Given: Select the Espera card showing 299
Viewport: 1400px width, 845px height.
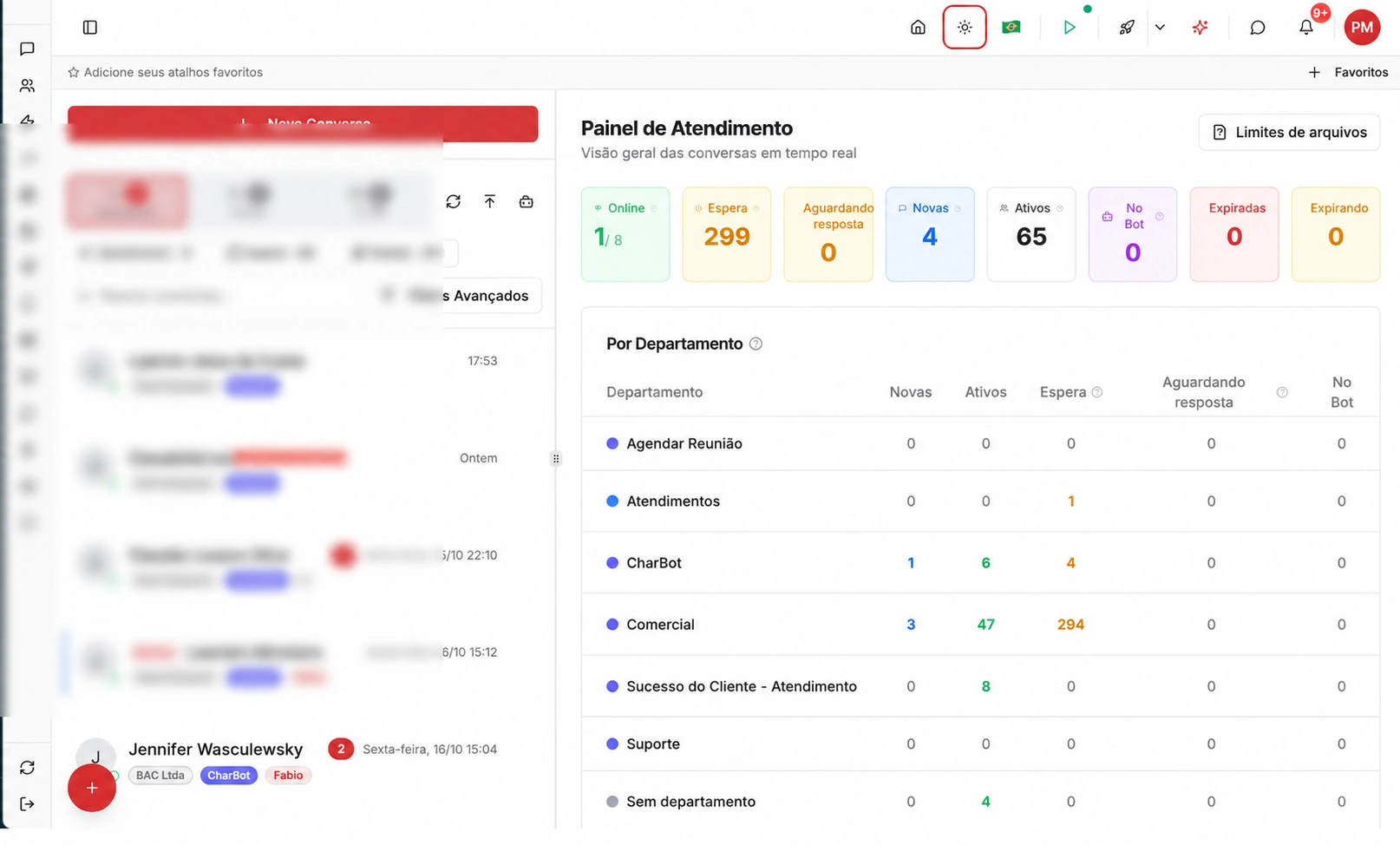Looking at the screenshot, I should pyautogui.click(x=727, y=234).
